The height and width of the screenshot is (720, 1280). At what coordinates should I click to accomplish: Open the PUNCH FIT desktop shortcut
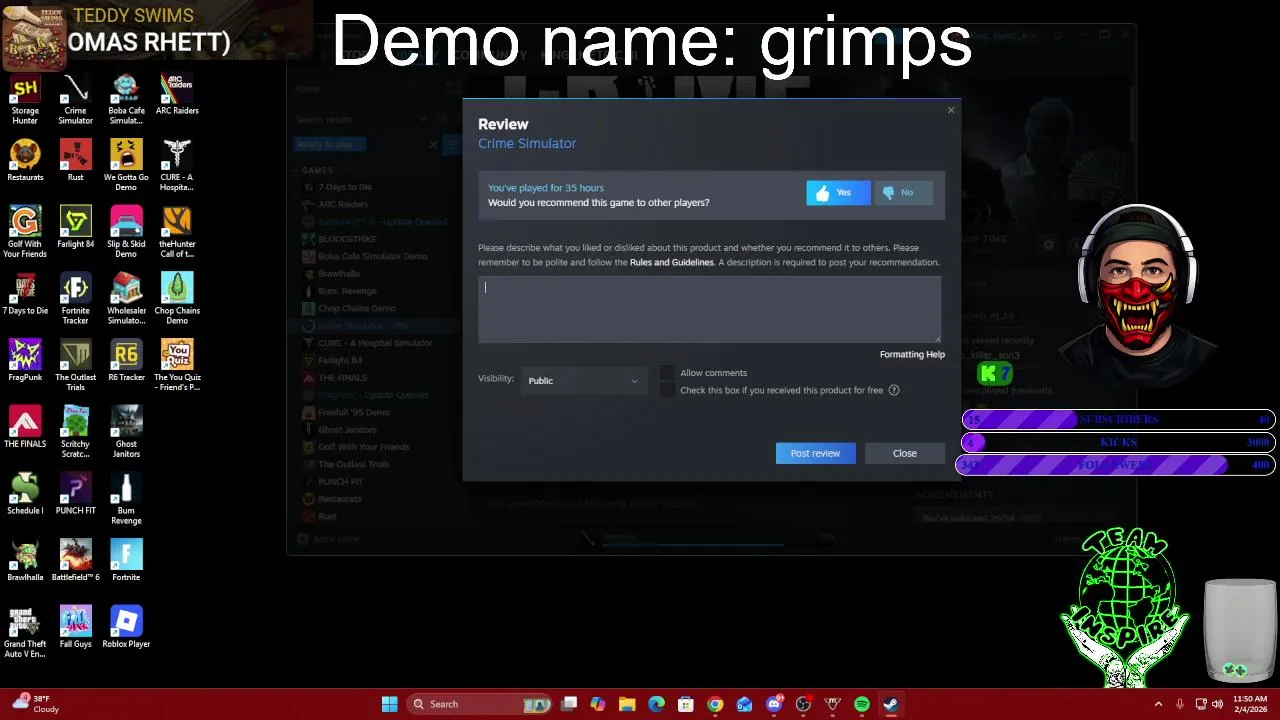75,495
